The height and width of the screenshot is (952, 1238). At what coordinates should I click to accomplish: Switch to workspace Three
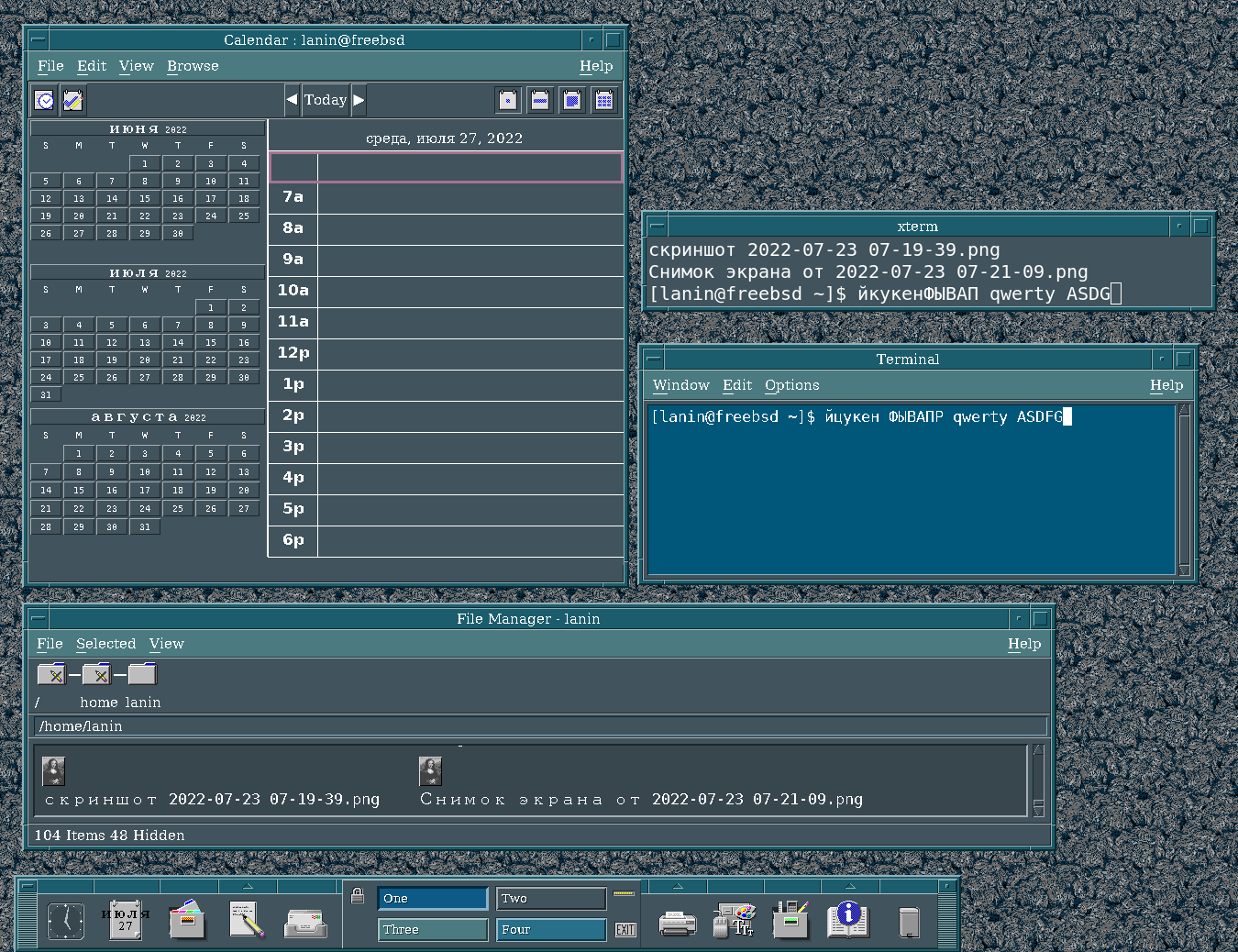(x=433, y=930)
